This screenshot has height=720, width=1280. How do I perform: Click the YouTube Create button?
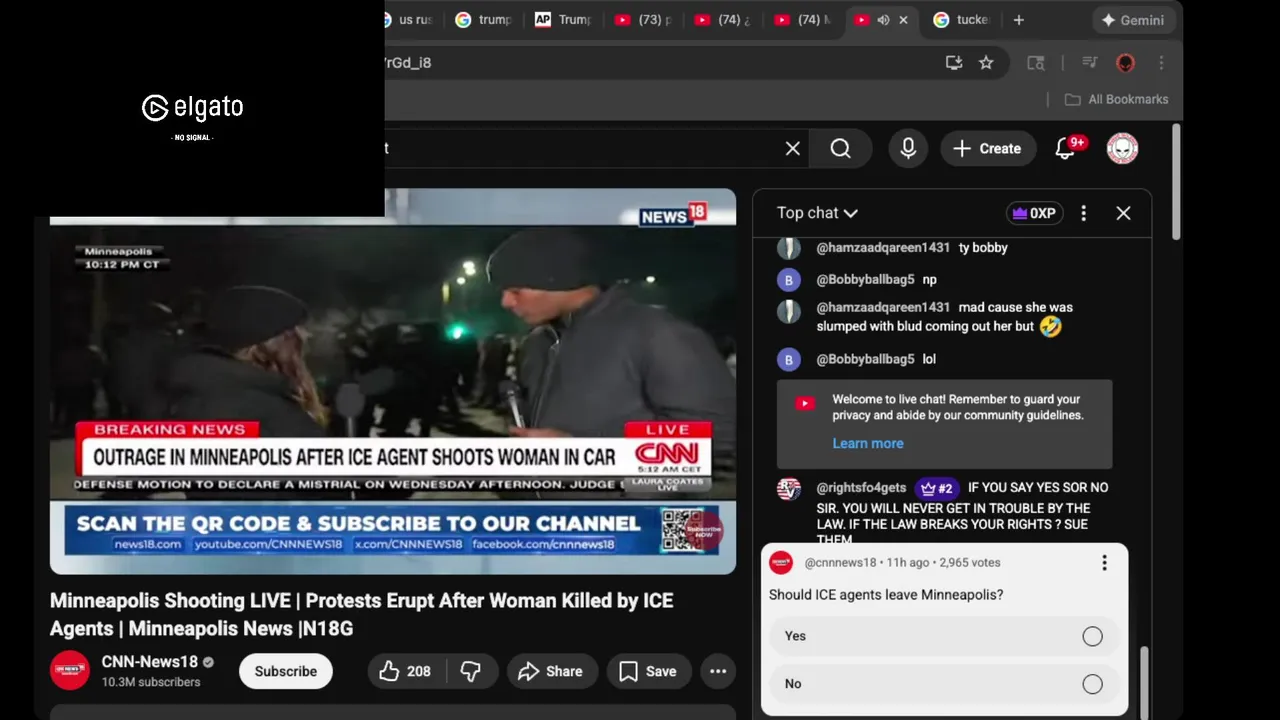click(x=987, y=148)
